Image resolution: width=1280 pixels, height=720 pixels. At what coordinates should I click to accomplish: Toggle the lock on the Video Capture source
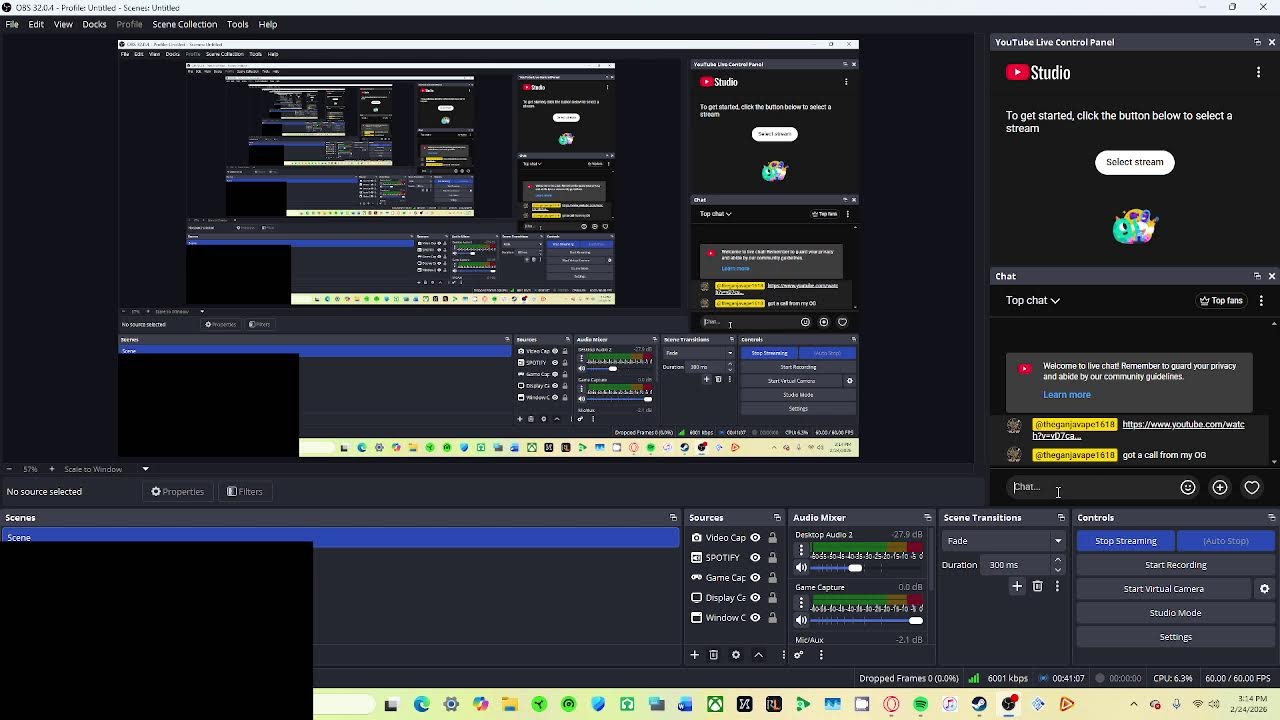[x=772, y=538]
